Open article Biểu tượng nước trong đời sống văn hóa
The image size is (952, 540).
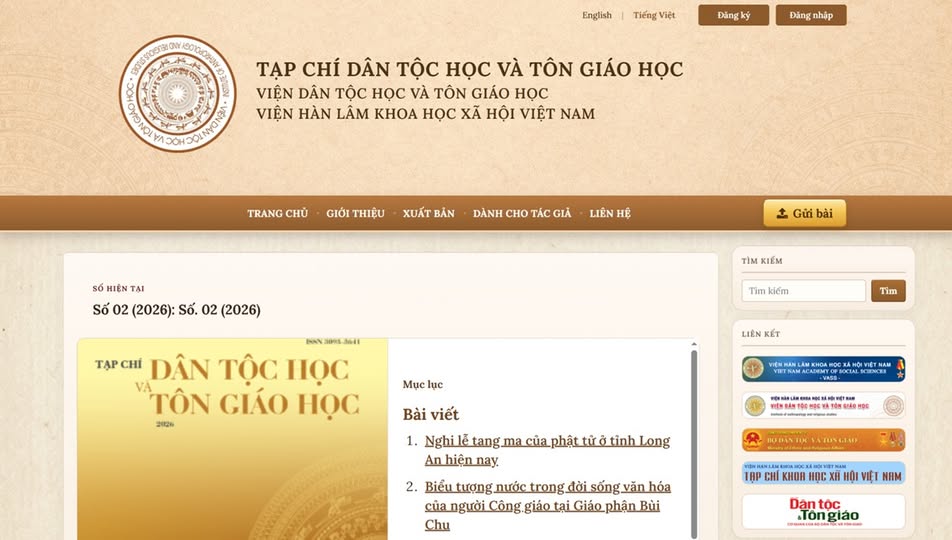tap(548, 505)
